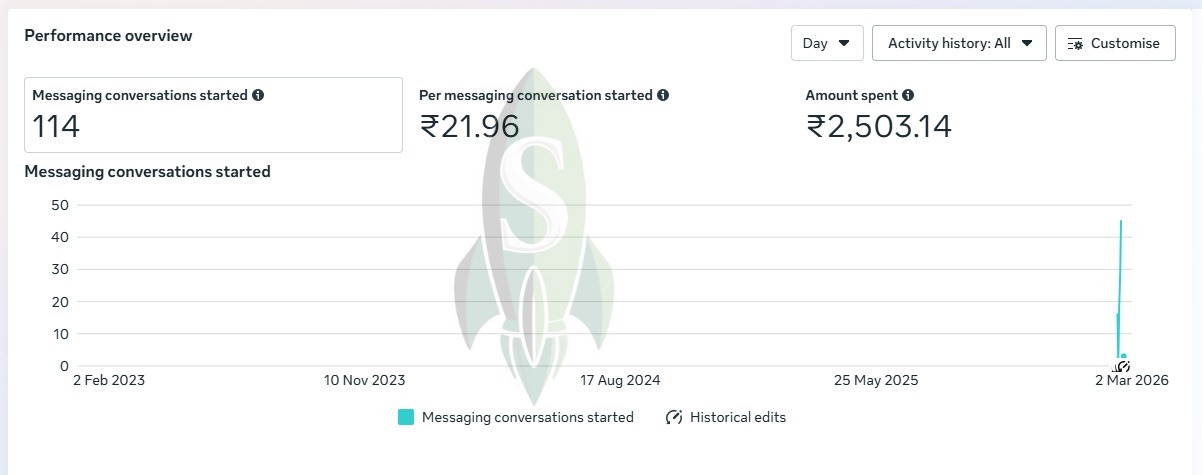Click the 17 Aug 2024 axis date label
This screenshot has height=475, width=1202.
coord(620,380)
